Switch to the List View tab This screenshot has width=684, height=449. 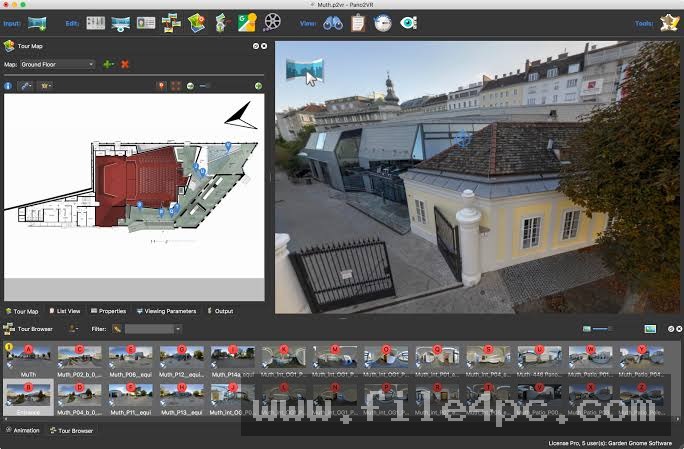[x=65, y=311]
